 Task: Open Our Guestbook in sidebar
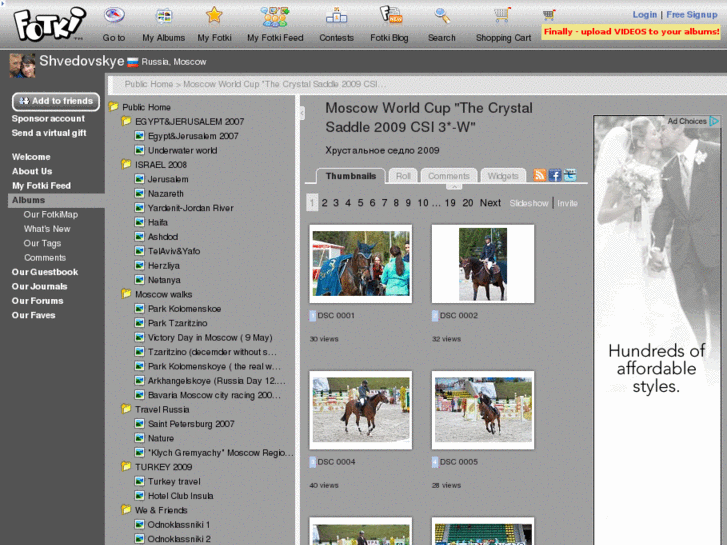tap(45, 272)
